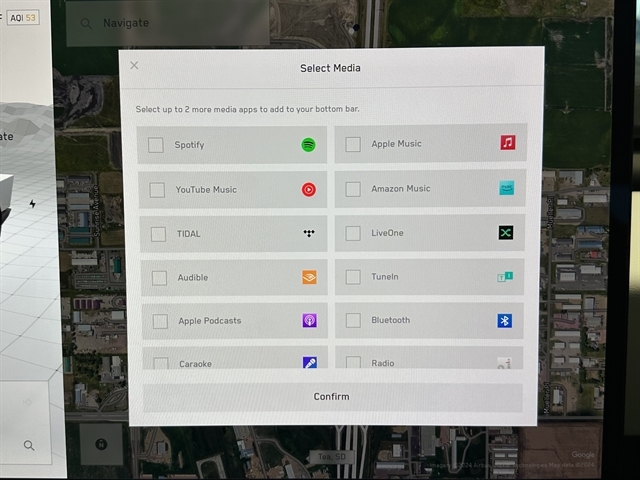The image size is (640, 480).
Task: Click the YouTube Music label text
Action: [x=206, y=190]
